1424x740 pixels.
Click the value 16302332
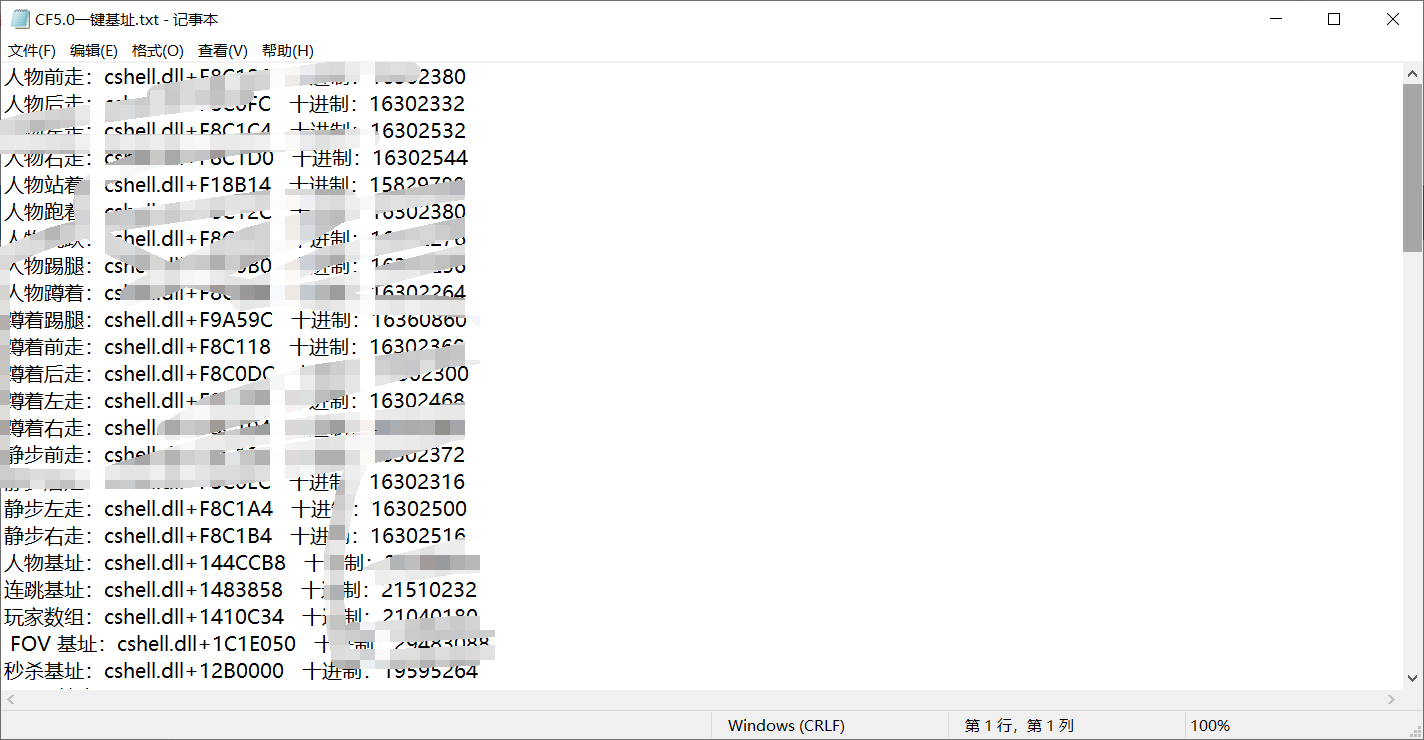click(x=417, y=104)
